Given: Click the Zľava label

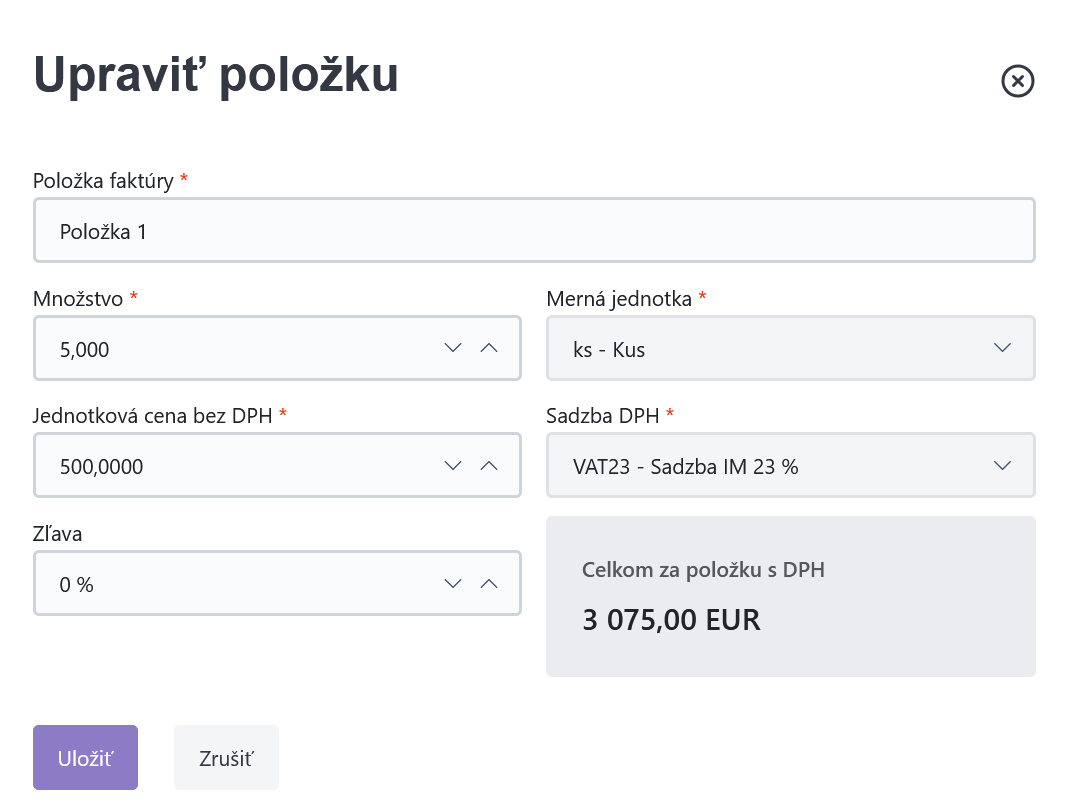Looking at the screenshot, I should 57,534.
